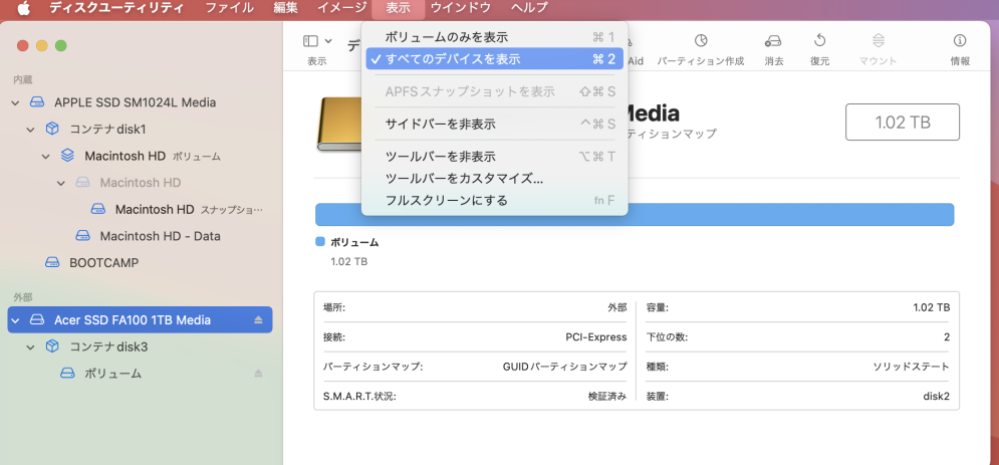Viewport: 999px width, 465px height.
Task: Click GUID パーティションマップ value
Action: [565, 367]
